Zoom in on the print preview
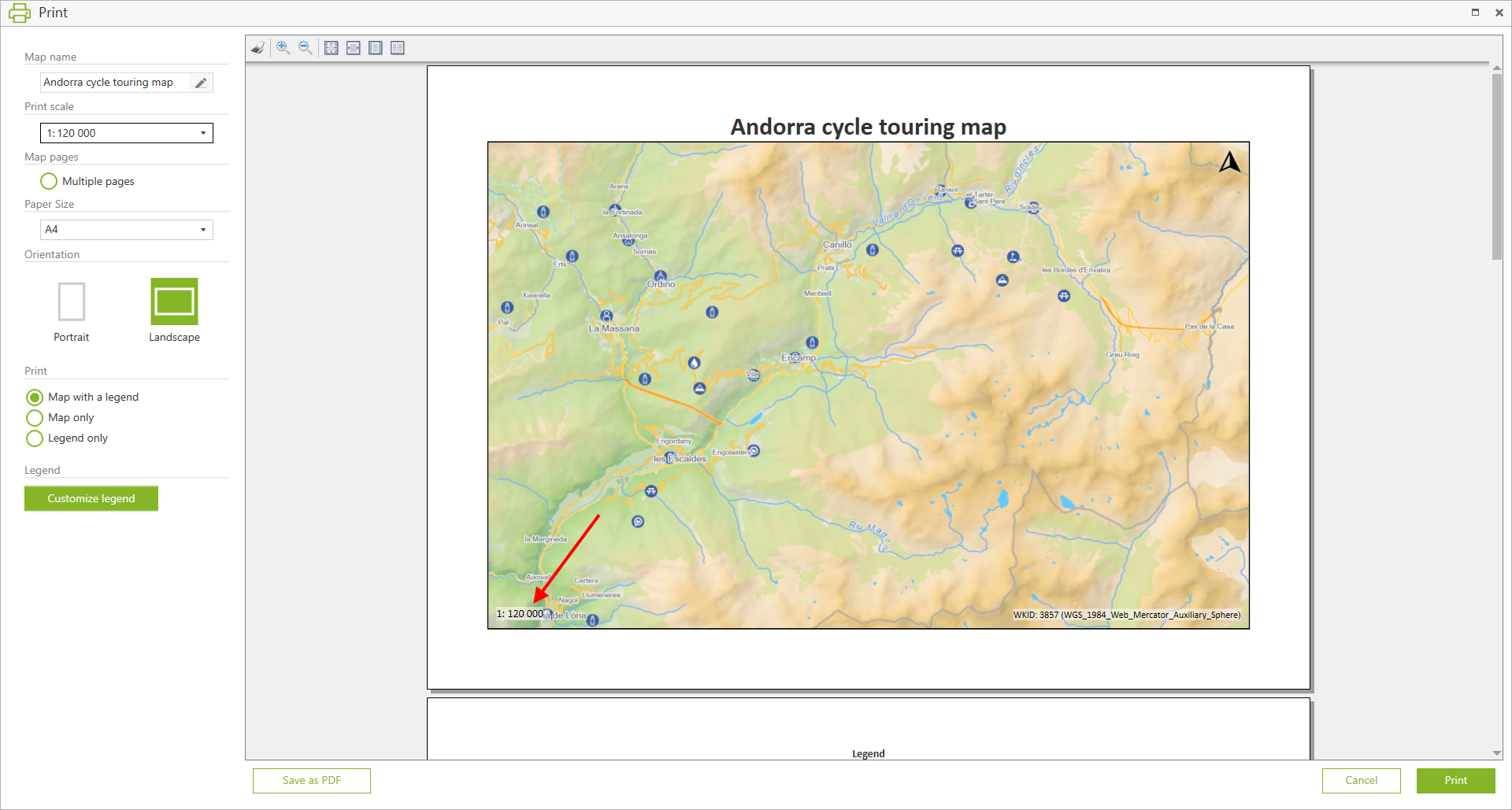The height and width of the screenshot is (810, 1512). [283, 48]
